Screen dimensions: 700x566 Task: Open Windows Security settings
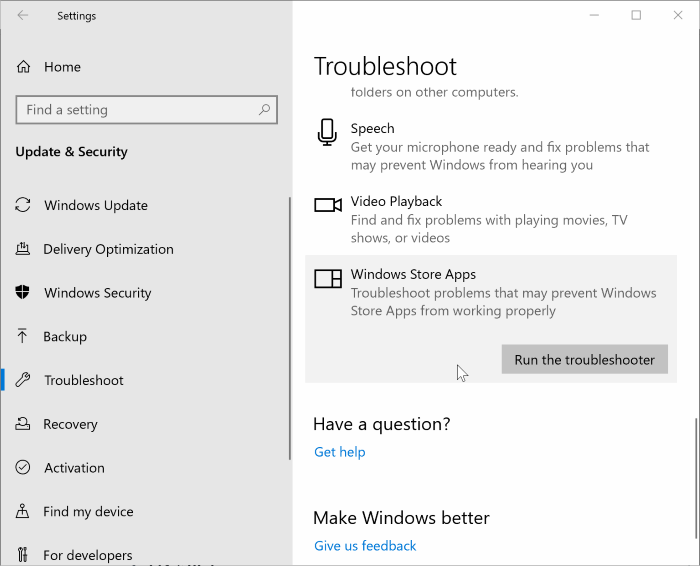[97, 293]
